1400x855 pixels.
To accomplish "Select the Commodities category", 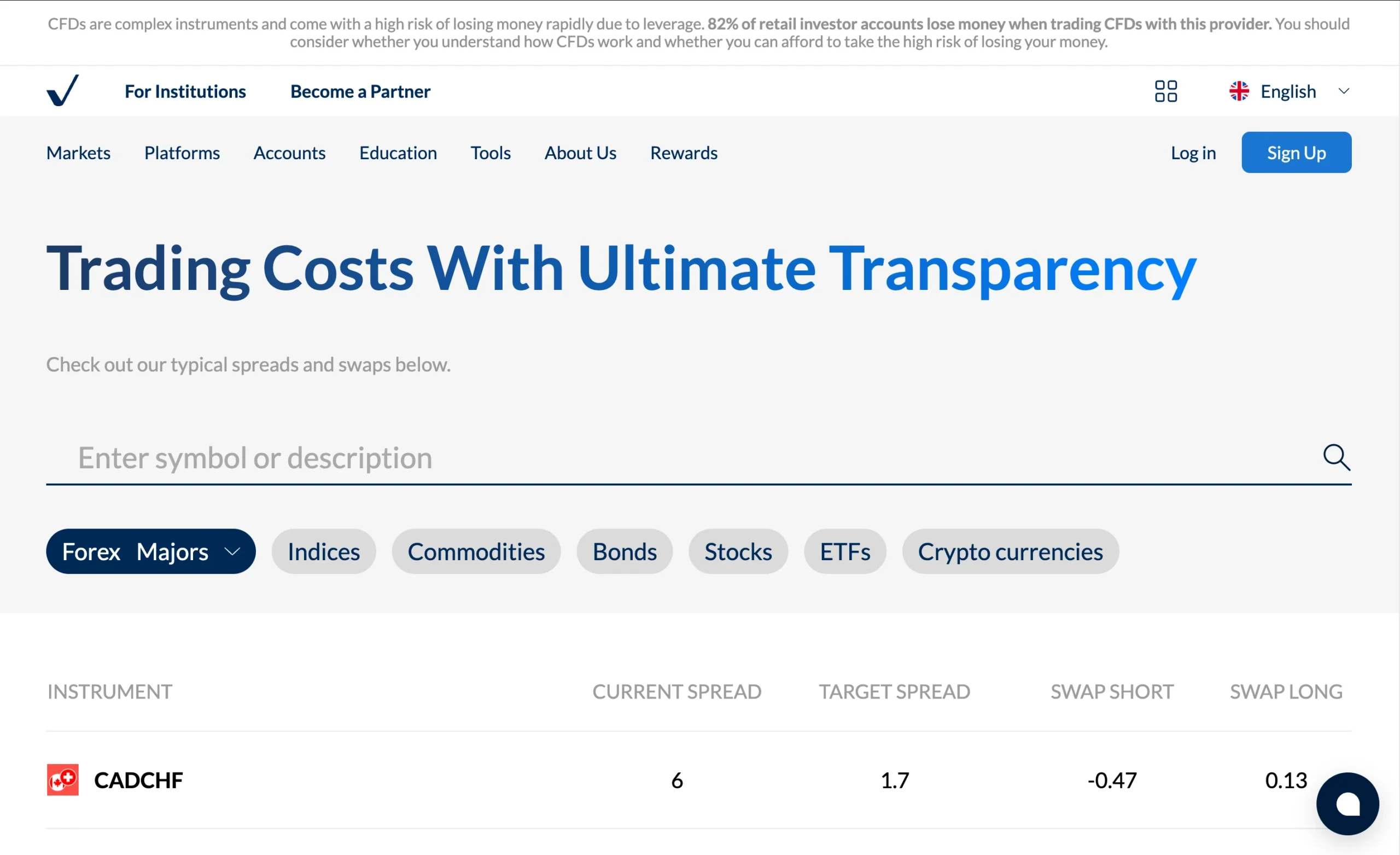I will [x=476, y=551].
